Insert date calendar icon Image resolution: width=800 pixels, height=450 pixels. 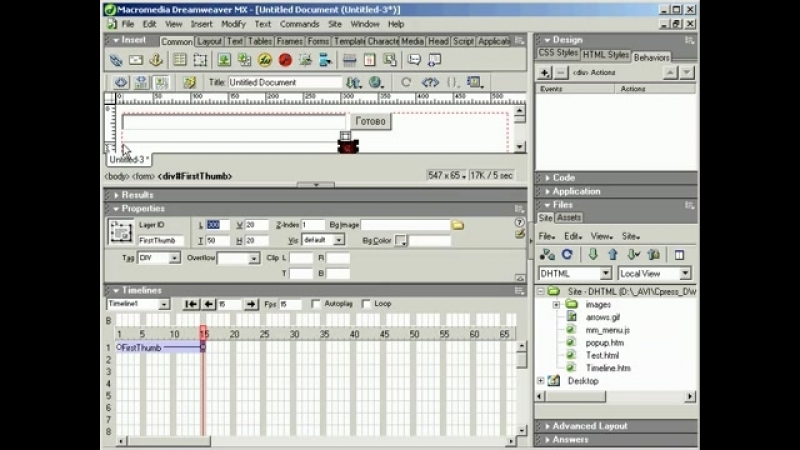coord(369,60)
